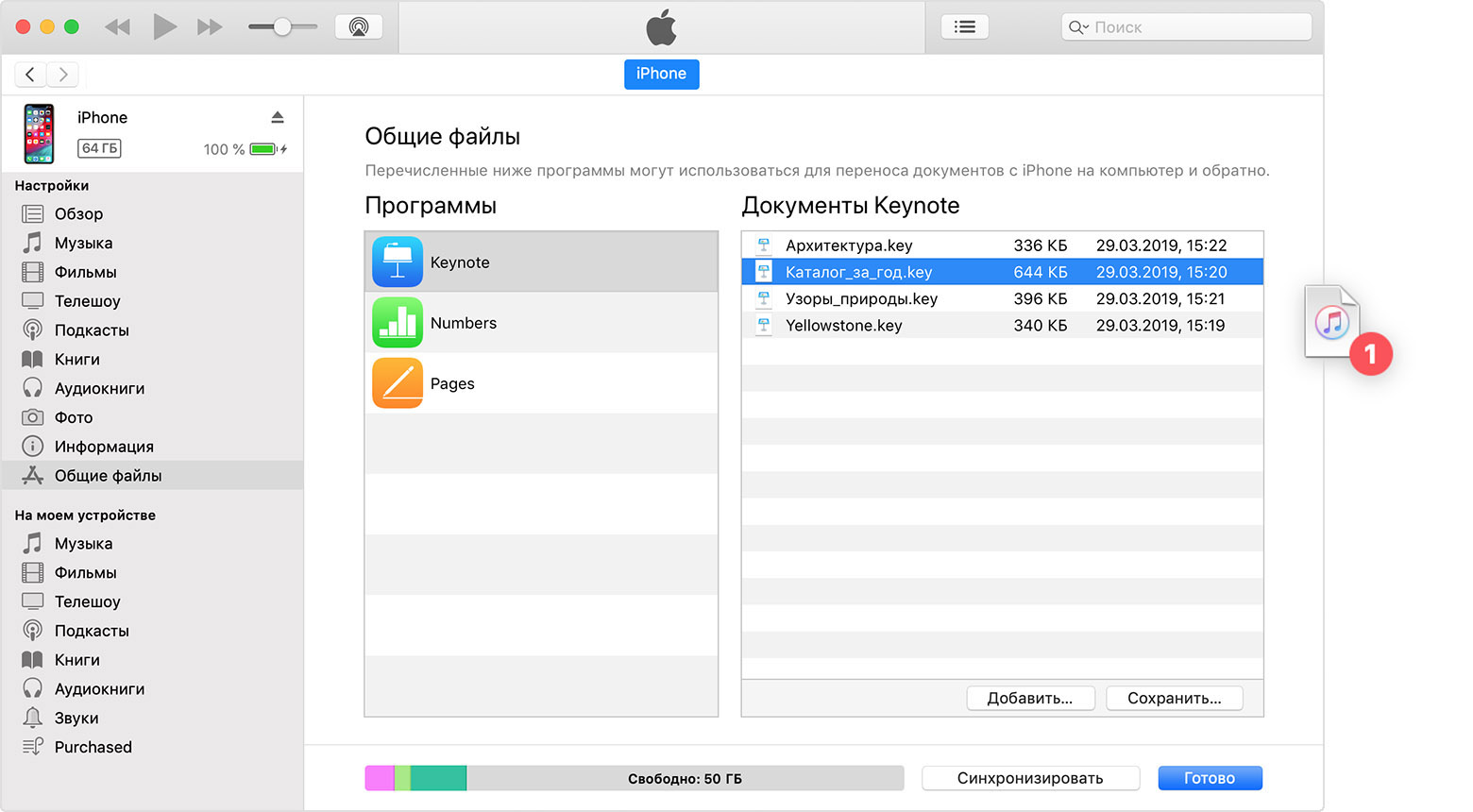
Task: Open the Purchased playlist
Action: click(x=153, y=747)
